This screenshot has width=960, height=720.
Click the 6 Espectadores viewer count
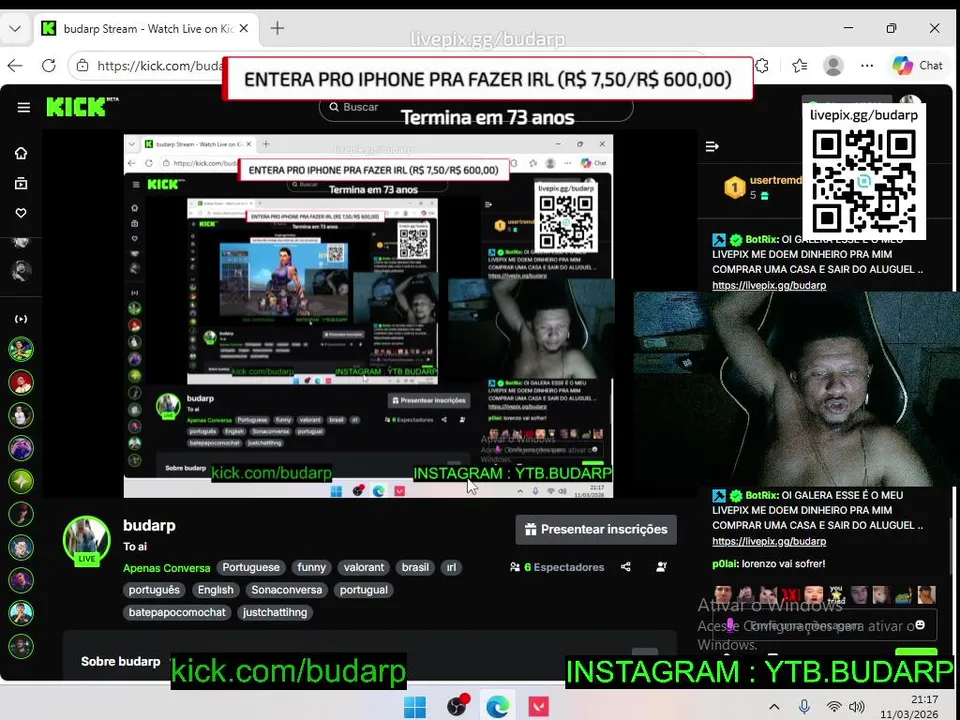[x=557, y=568]
